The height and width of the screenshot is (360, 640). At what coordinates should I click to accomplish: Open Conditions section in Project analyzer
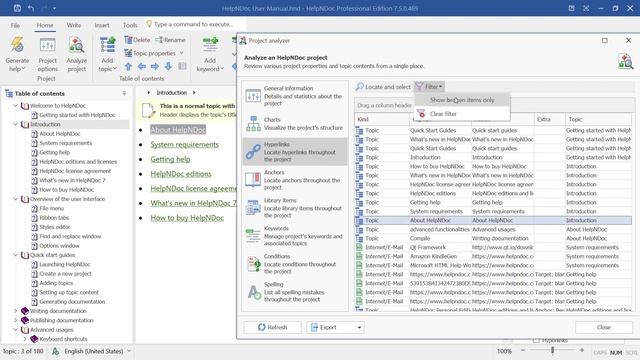[x=295, y=264]
